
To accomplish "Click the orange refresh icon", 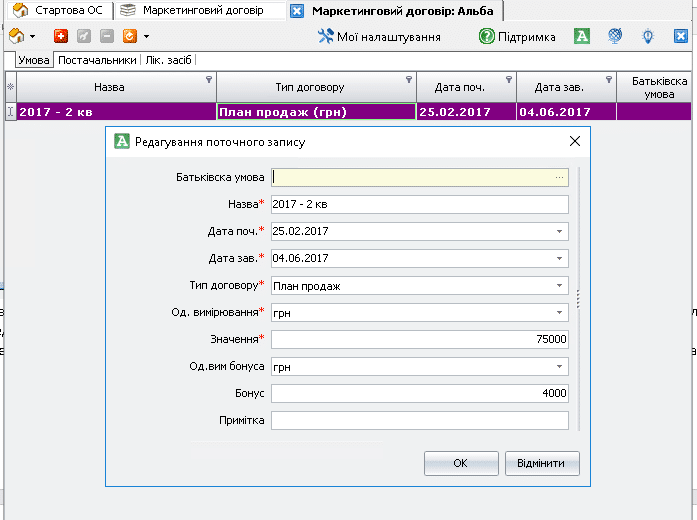I will coord(129,36).
